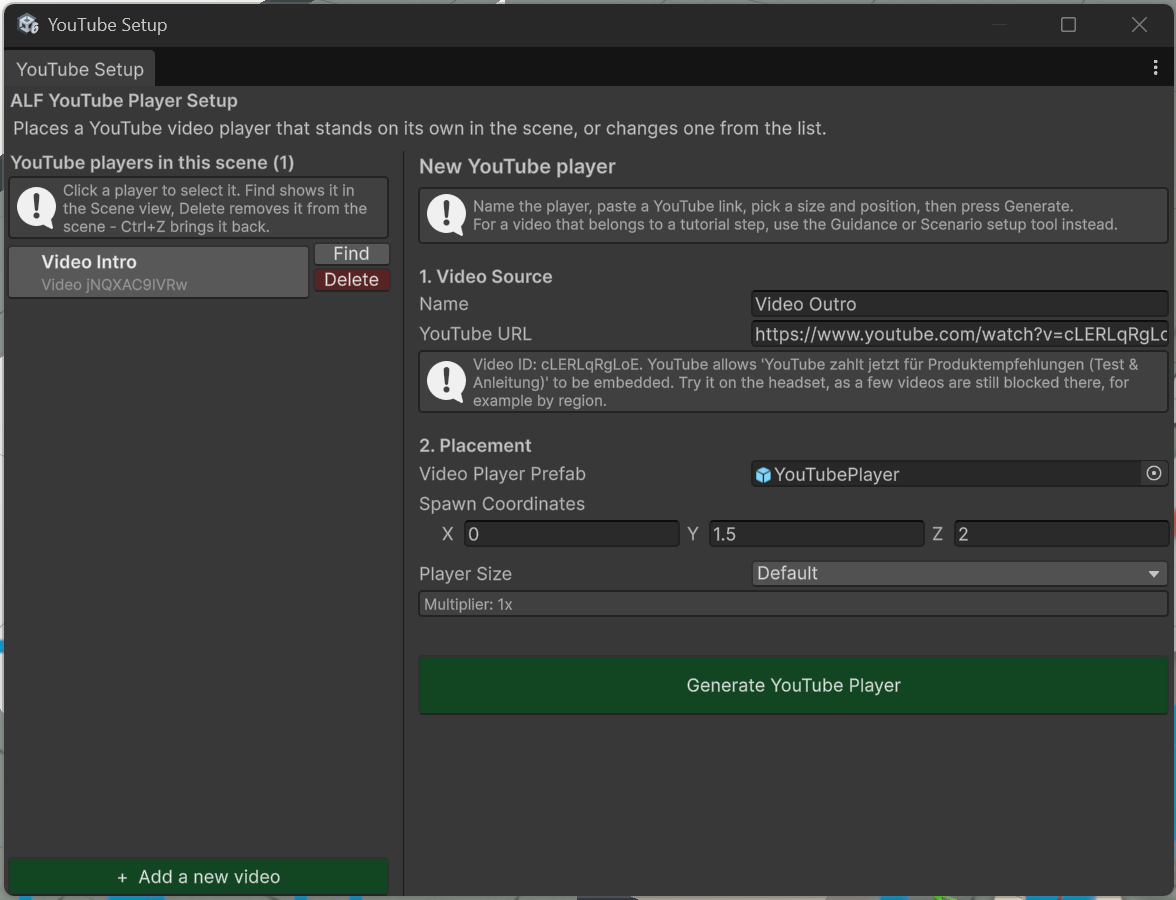Click Add a new video button
The image size is (1176, 900).
click(x=199, y=877)
